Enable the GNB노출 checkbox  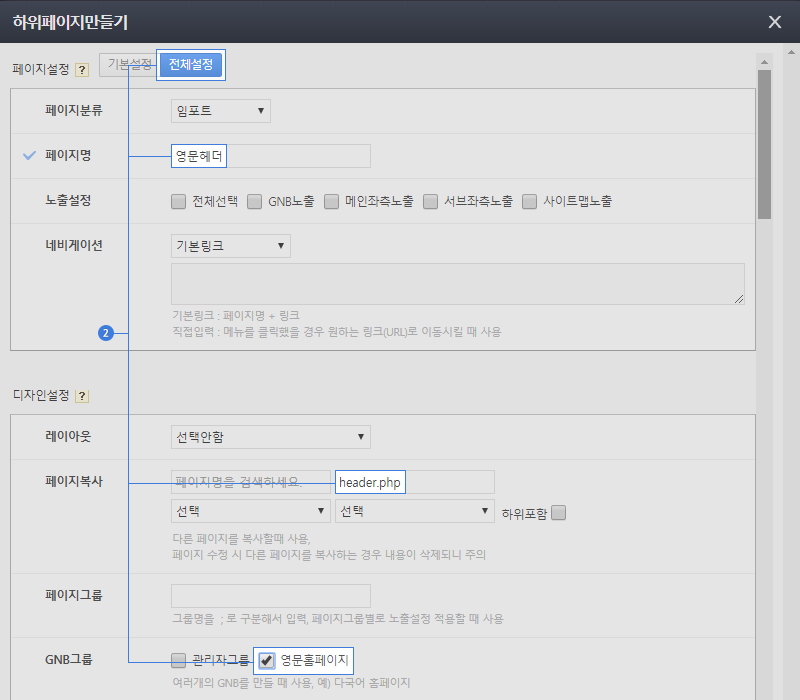point(255,201)
